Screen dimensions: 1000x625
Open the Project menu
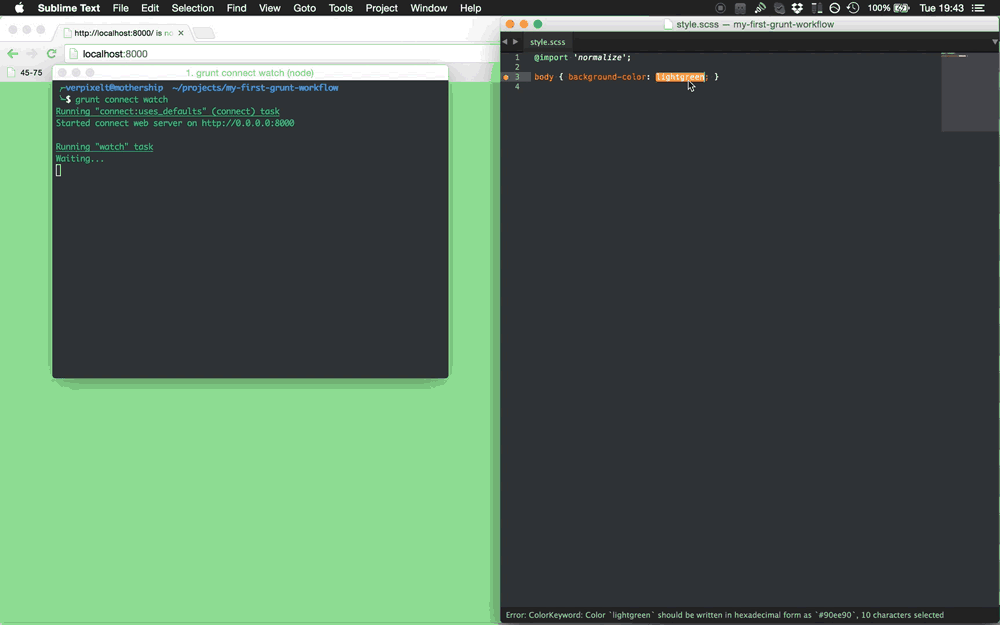pyautogui.click(x=381, y=8)
